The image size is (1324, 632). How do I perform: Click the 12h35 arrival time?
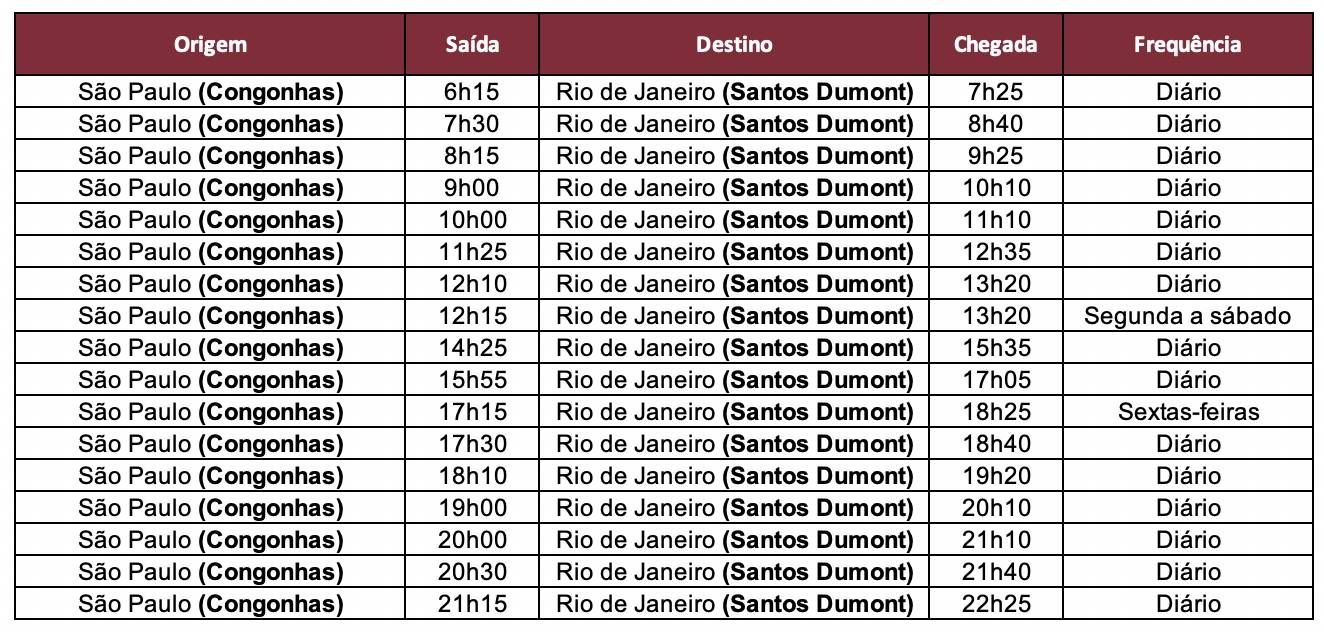995,252
